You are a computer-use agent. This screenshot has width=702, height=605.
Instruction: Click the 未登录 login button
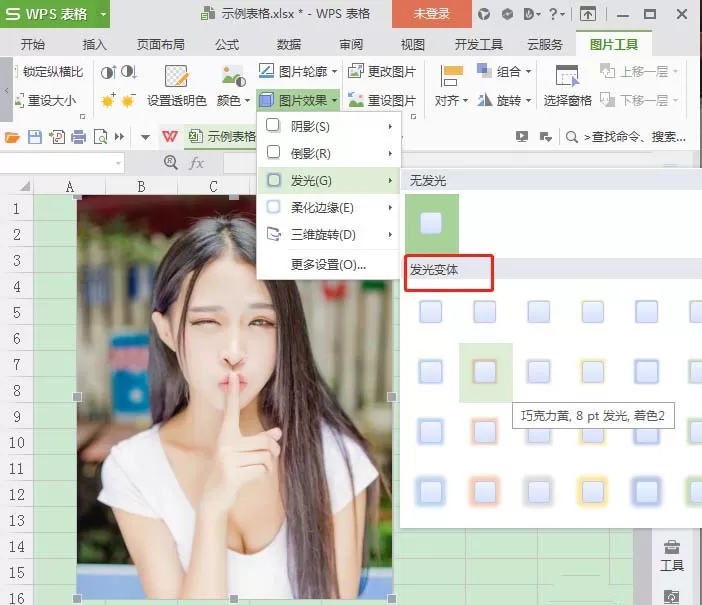432,14
